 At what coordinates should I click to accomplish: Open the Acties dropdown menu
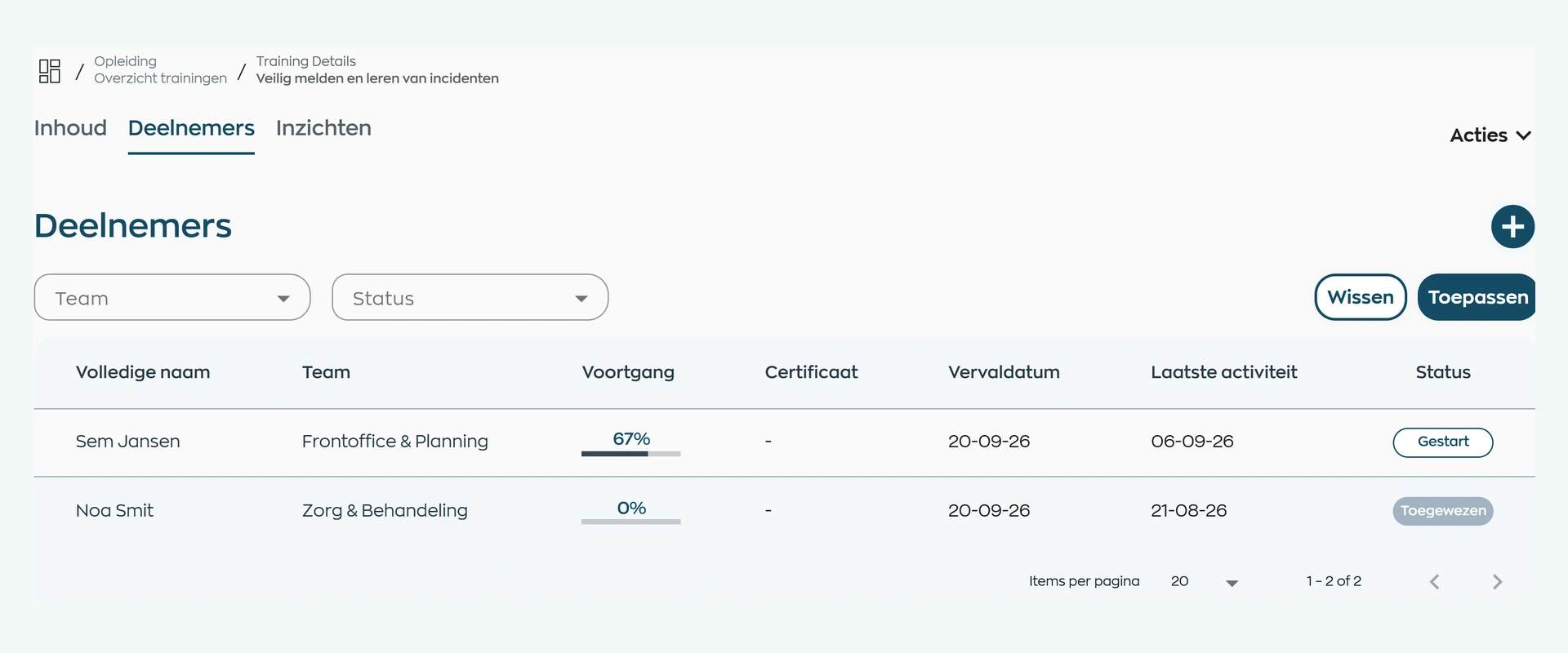1490,135
